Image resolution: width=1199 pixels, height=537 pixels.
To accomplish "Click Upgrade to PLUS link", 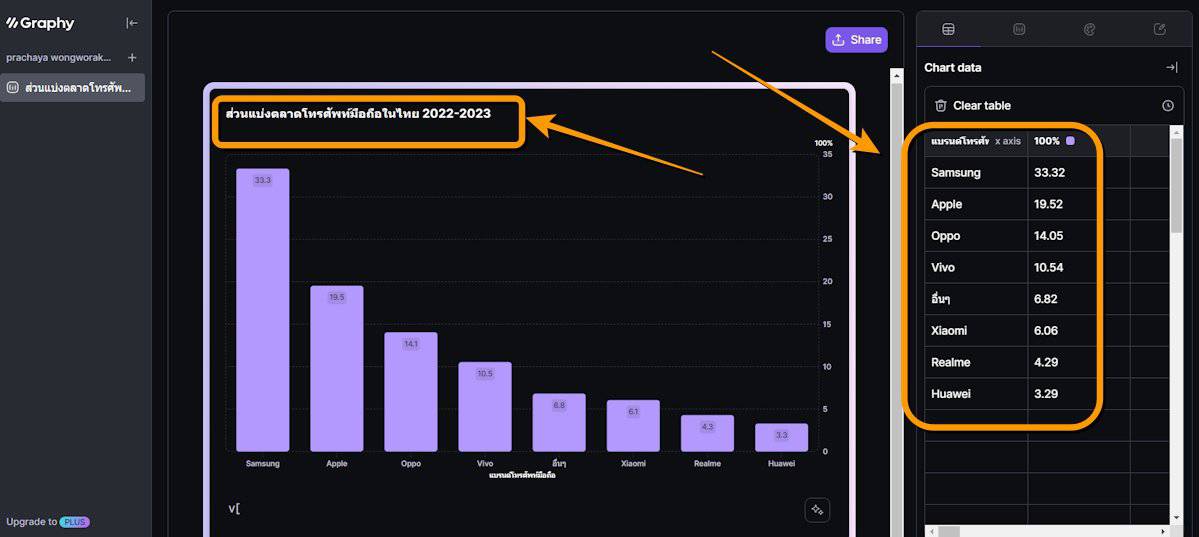I will (x=47, y=522).
